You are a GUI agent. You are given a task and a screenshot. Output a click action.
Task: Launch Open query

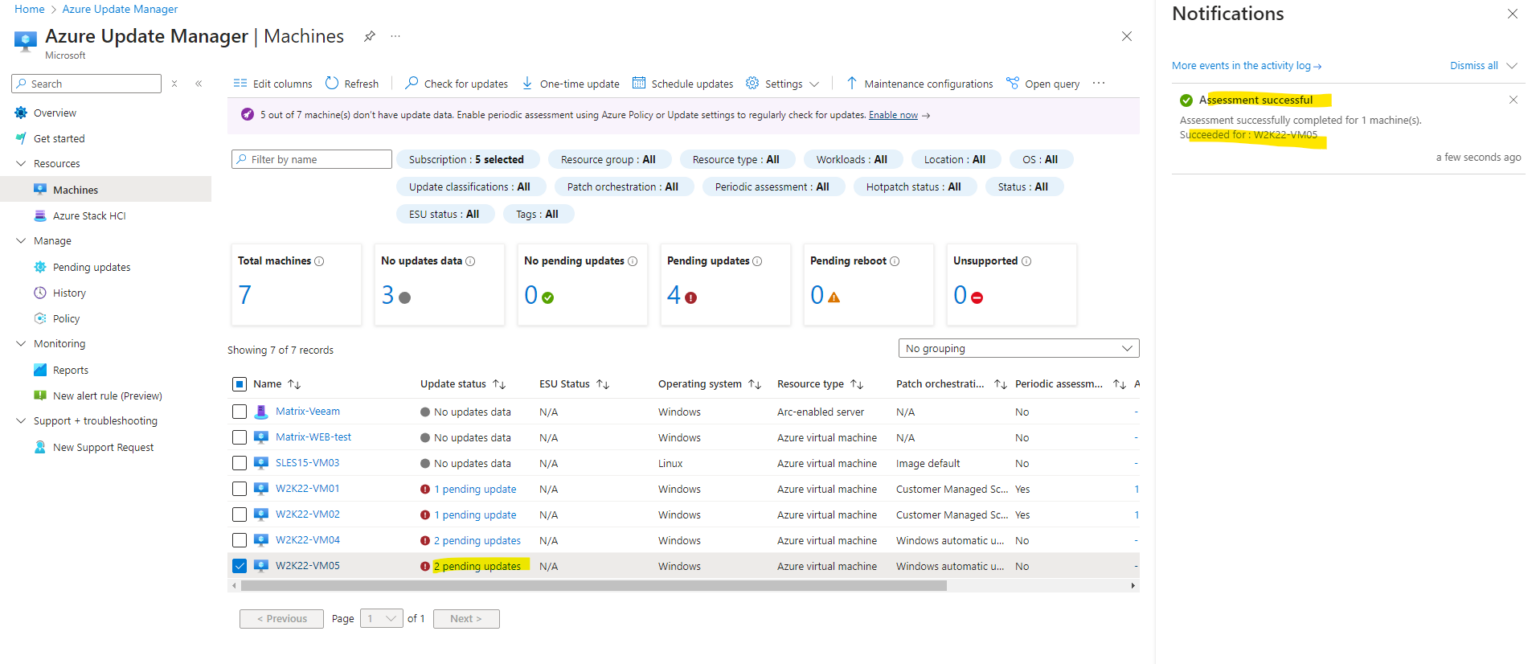coord(1043,83)
